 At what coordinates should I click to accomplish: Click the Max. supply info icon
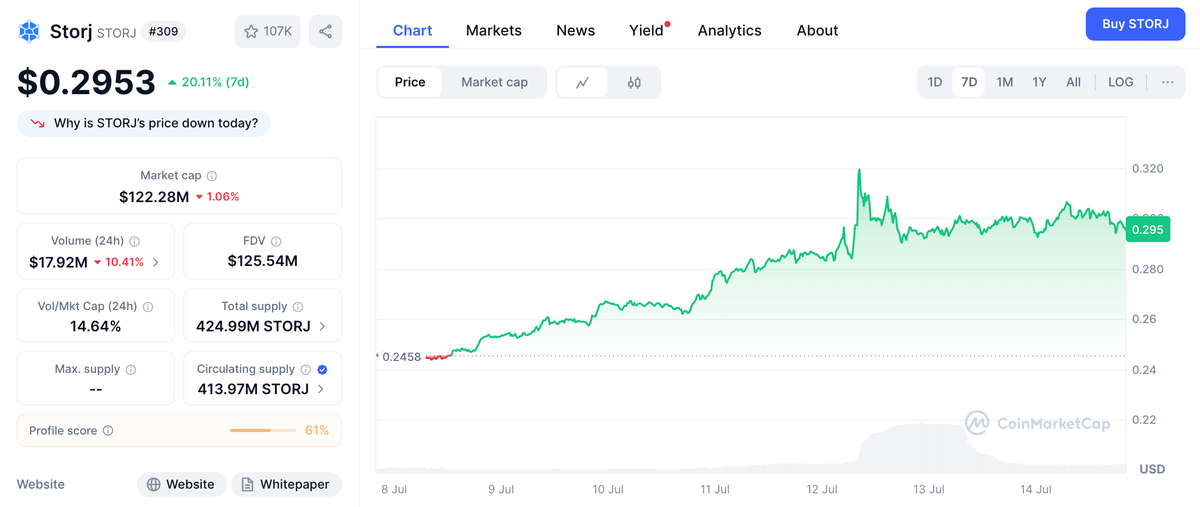[131, 370]
